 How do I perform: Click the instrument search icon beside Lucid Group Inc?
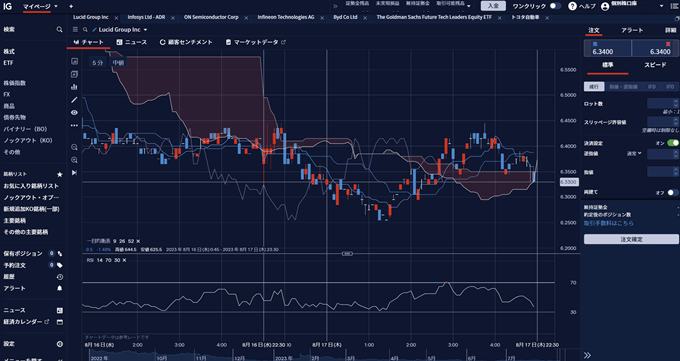(85, 30)
